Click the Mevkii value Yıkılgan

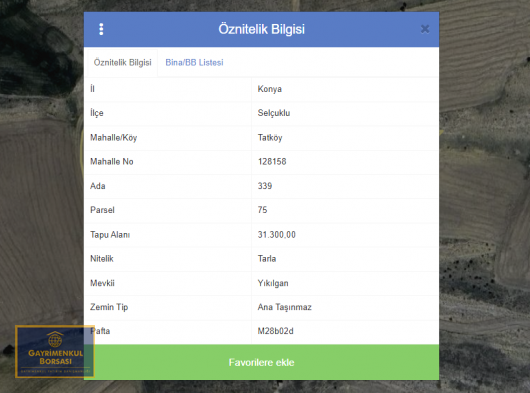273,283
